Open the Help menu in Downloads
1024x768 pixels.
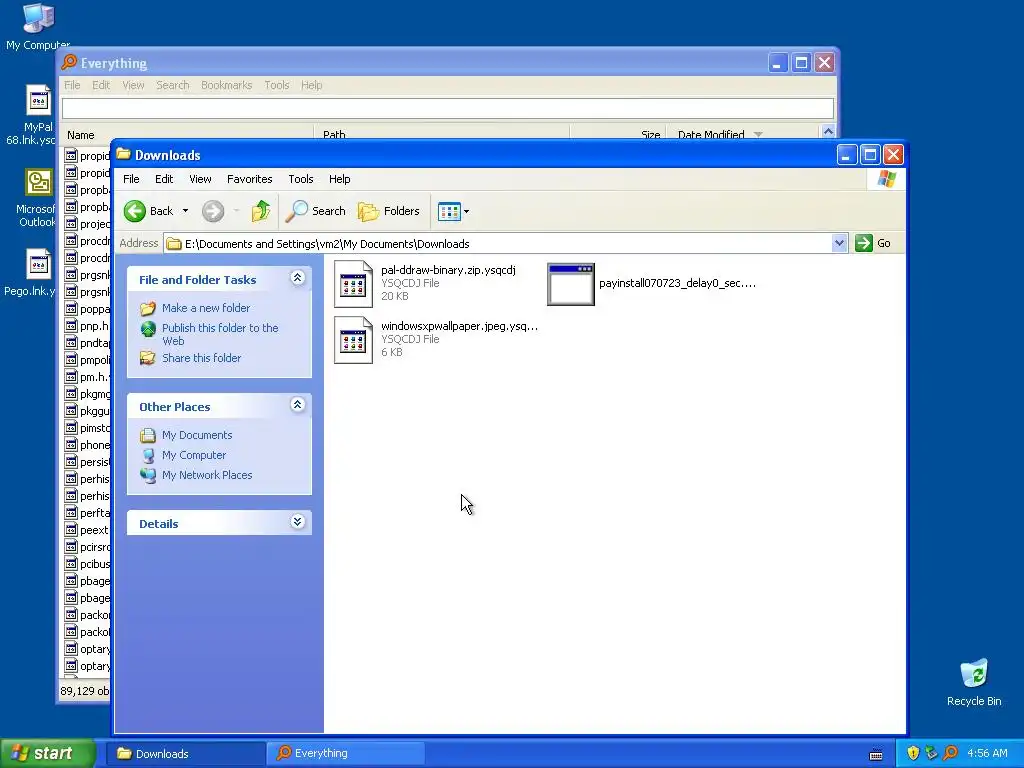click(340, 179)
